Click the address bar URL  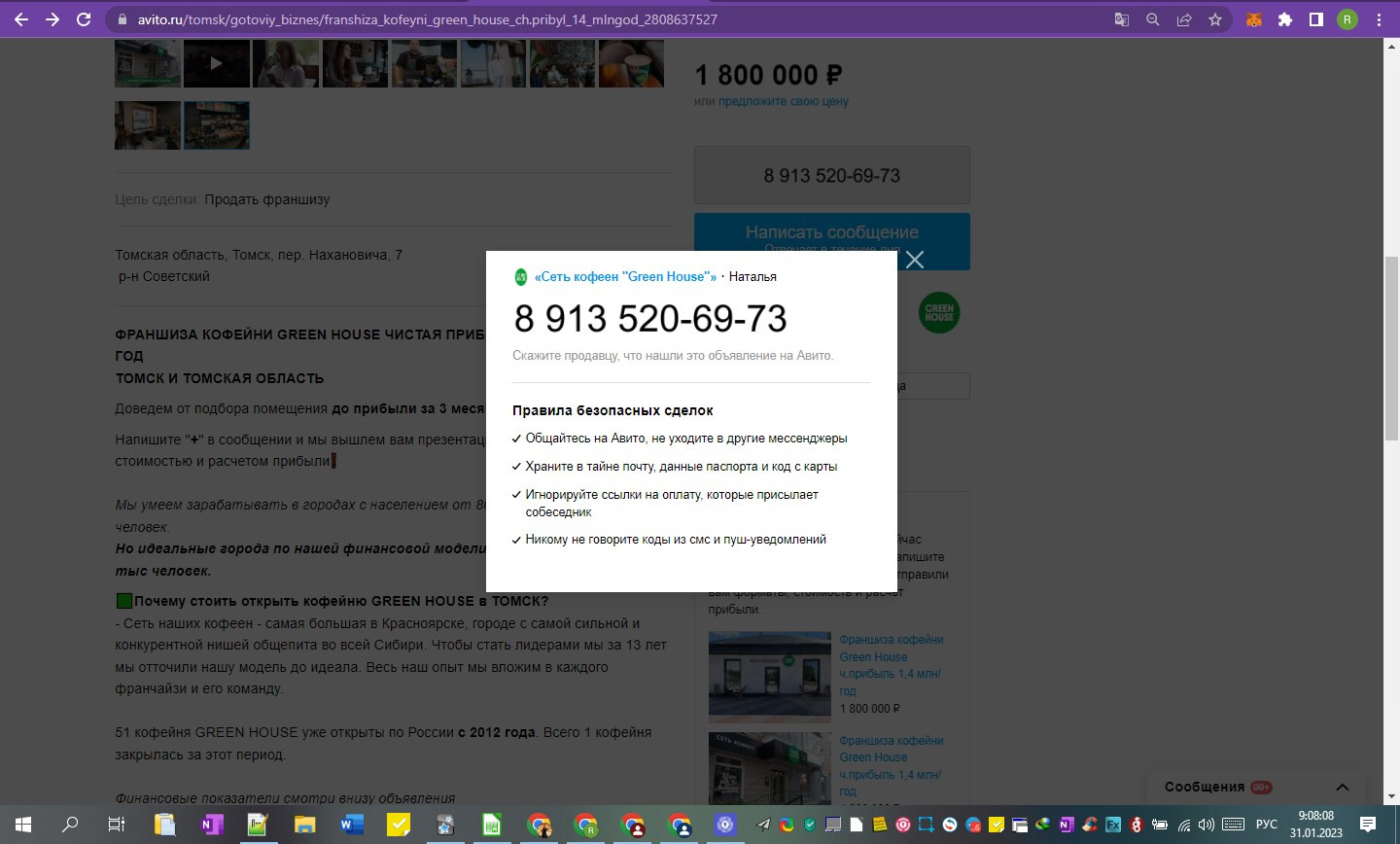tap(426, 19)
